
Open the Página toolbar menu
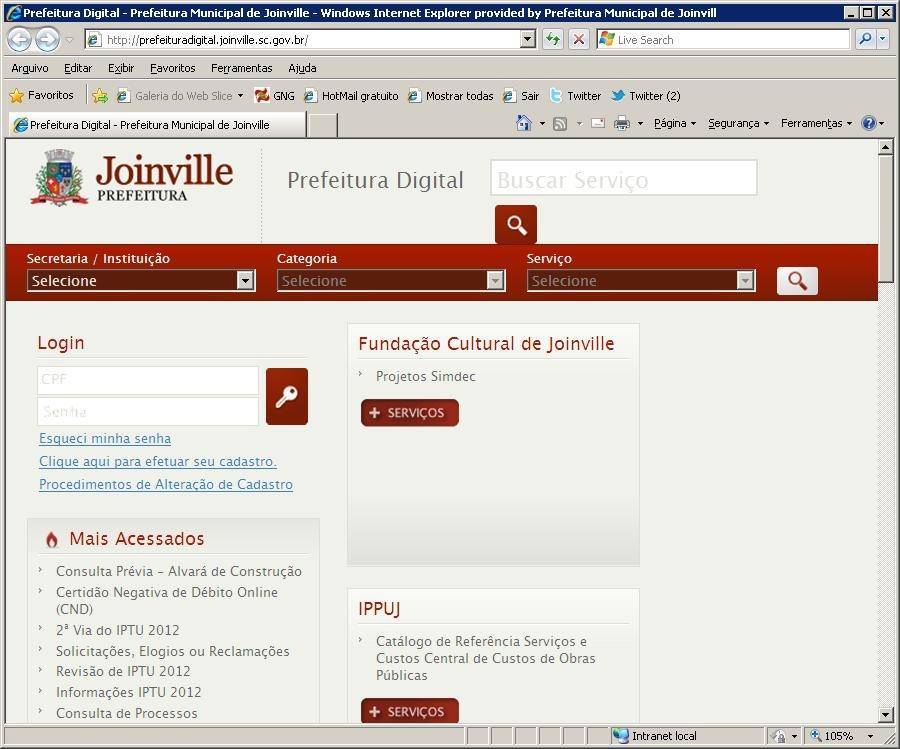674,123
